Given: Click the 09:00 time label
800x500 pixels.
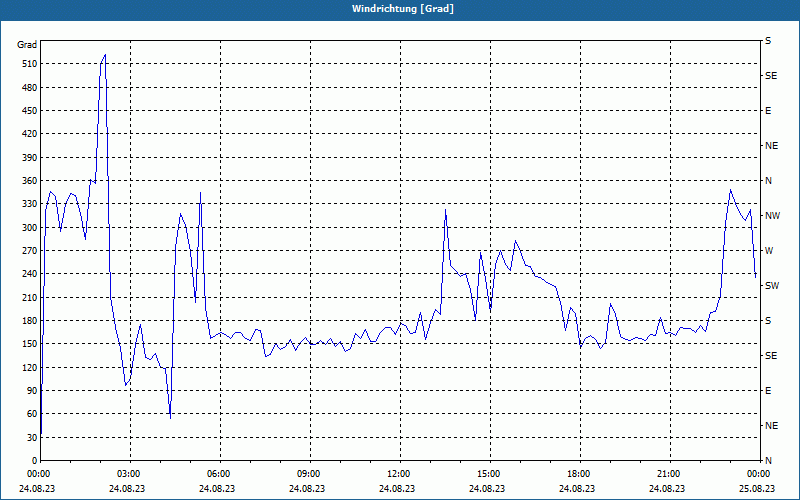Looking at the screenshot, I should point(309,474).
